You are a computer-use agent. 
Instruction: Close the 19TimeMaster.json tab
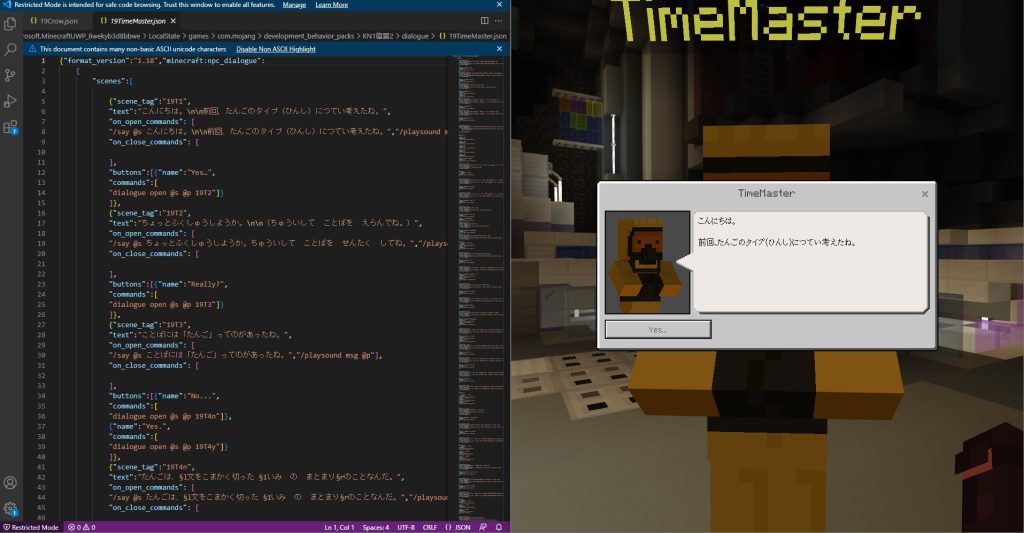coord(173,21)
